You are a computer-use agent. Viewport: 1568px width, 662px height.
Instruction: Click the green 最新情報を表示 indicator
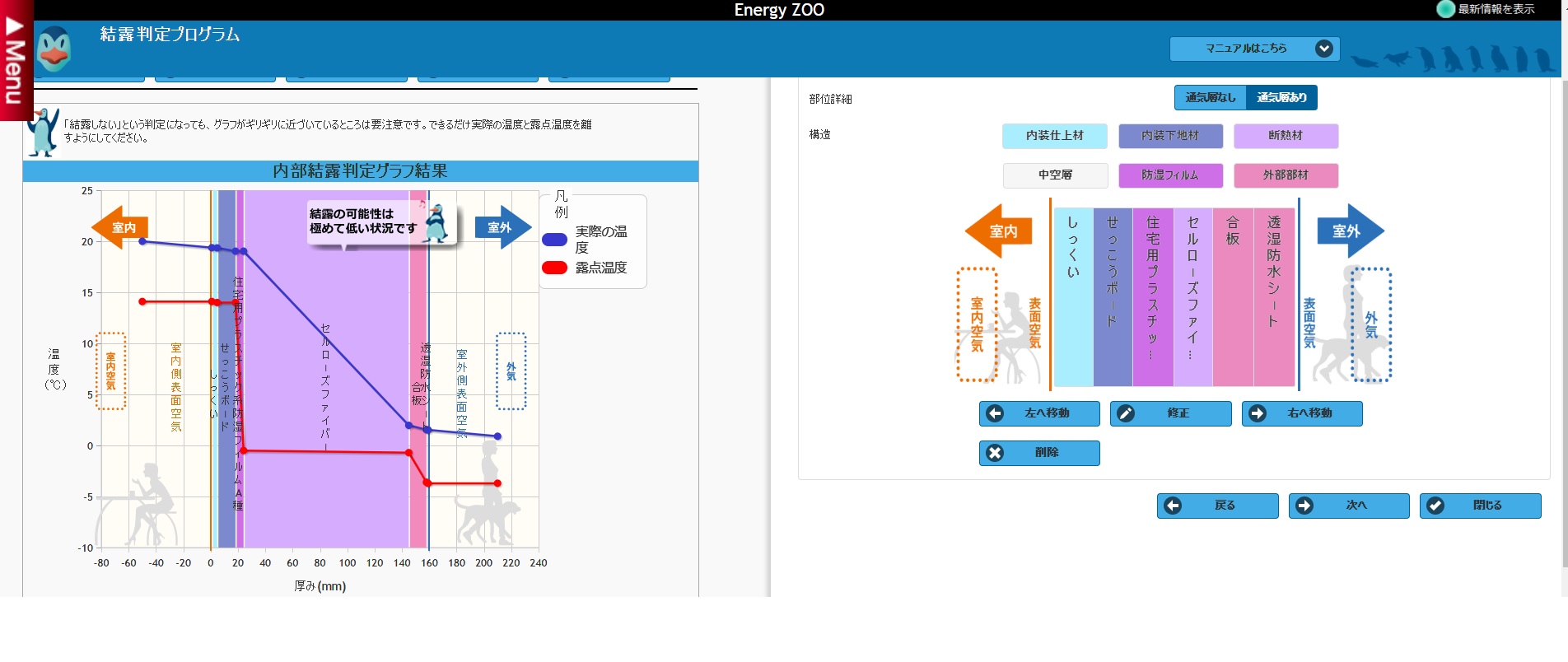click(1445, 9)
